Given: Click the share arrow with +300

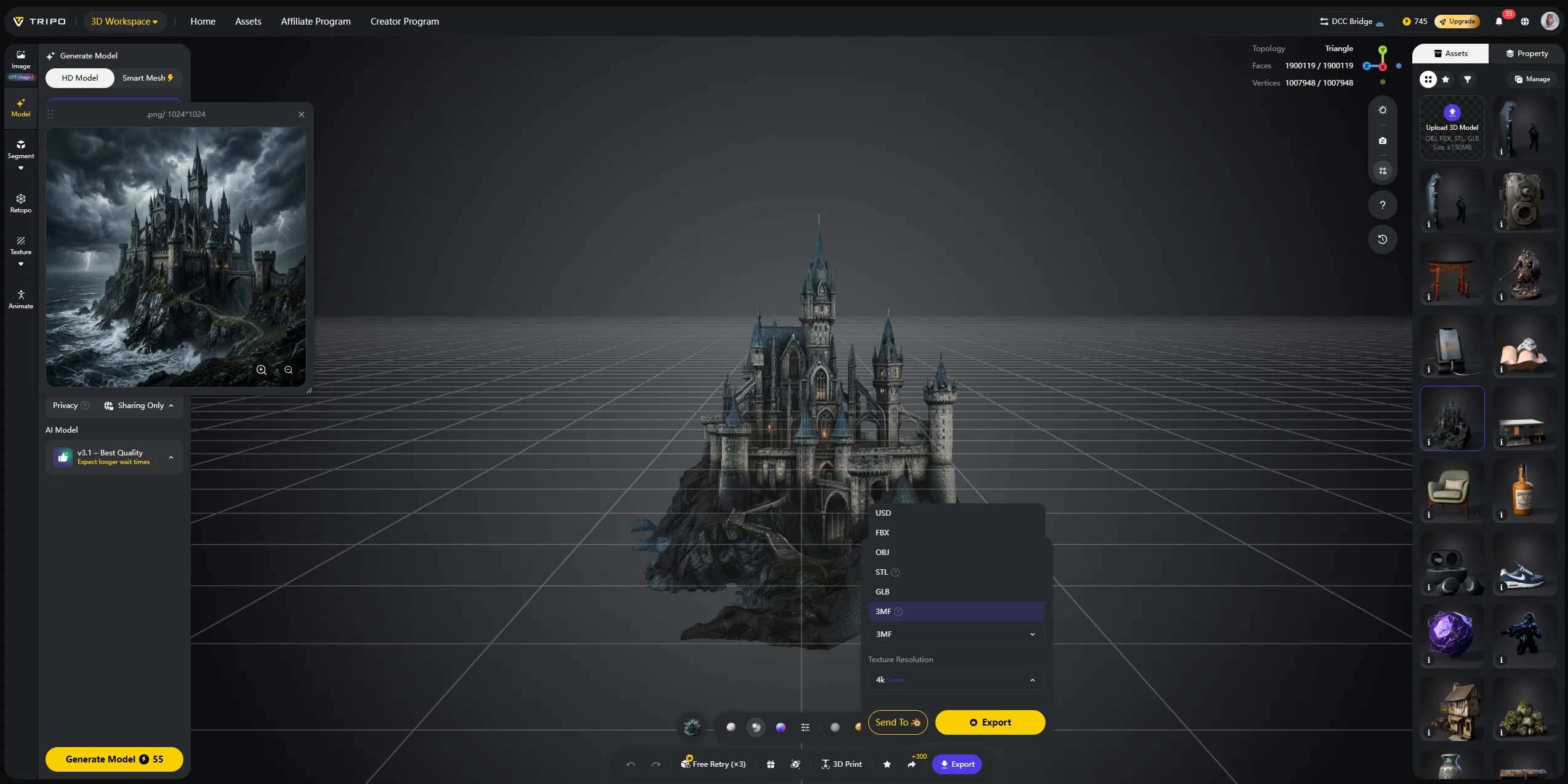Looking at the screenshot, I should [x=912, y=764].
